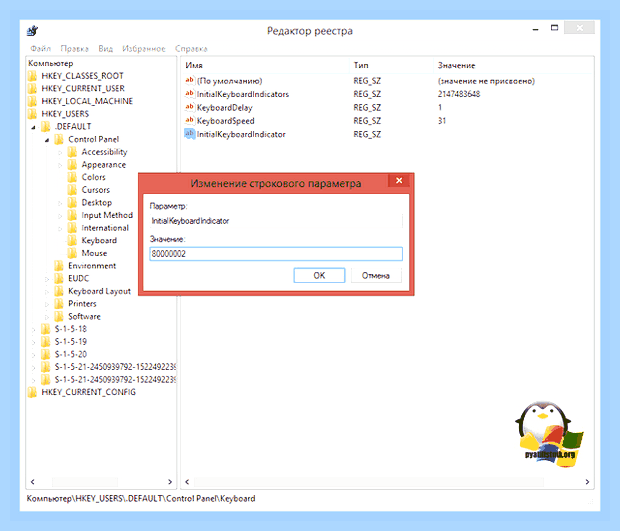Open the Файл menu

pyautogui.click(x=41, y=48)
